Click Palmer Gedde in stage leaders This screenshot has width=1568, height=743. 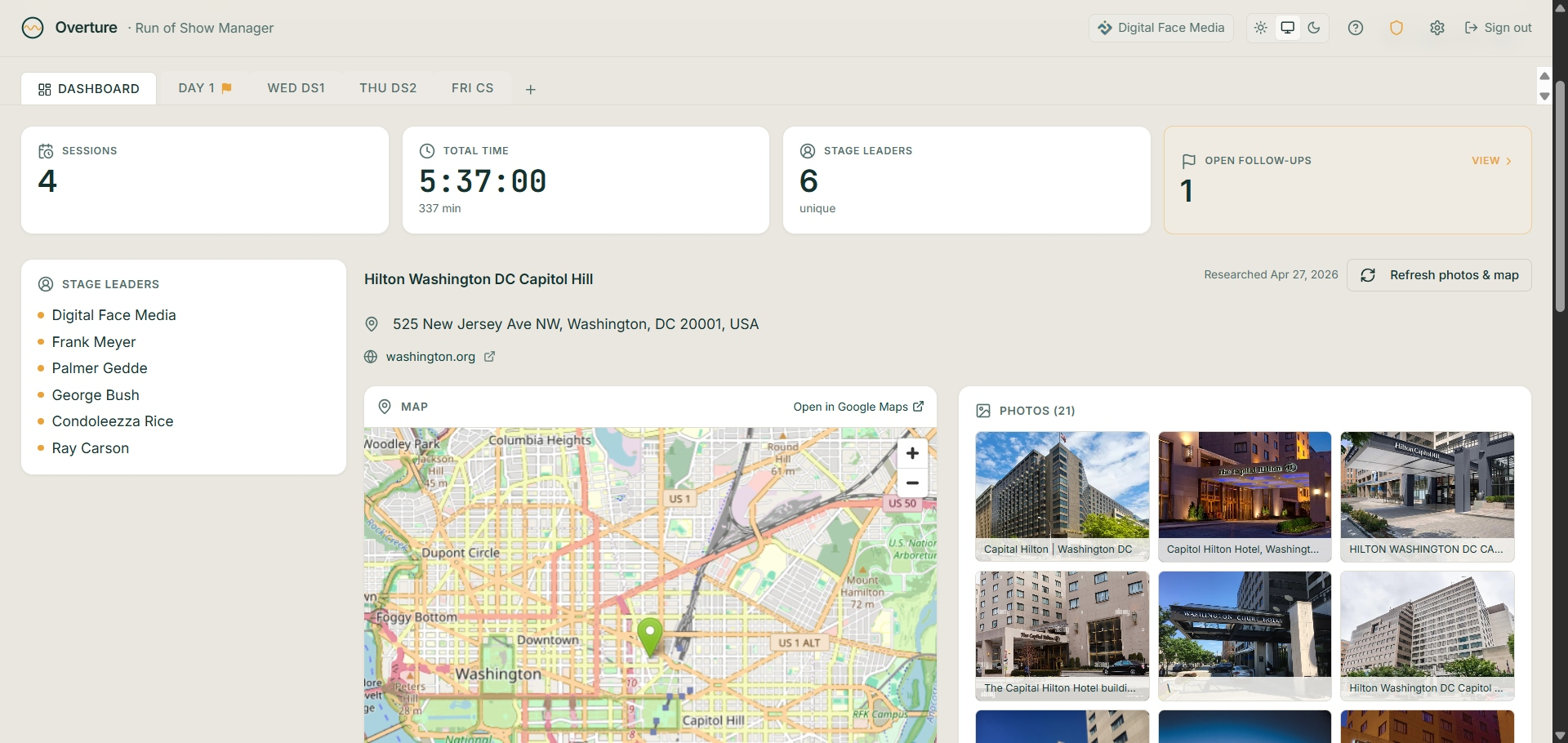click(x=100, y=368)
